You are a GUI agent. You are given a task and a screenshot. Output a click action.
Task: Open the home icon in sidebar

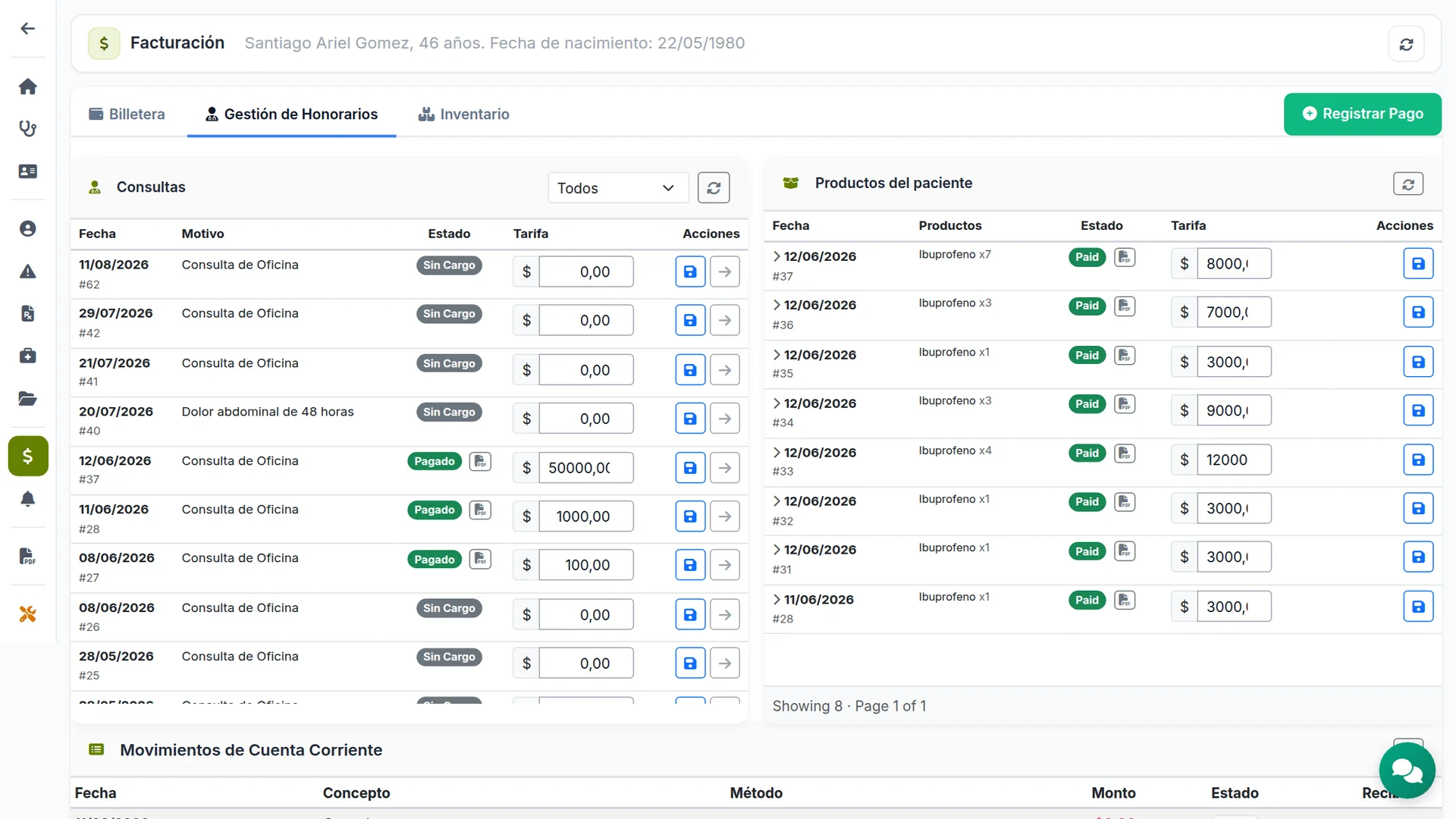click(x=28, y=86)
